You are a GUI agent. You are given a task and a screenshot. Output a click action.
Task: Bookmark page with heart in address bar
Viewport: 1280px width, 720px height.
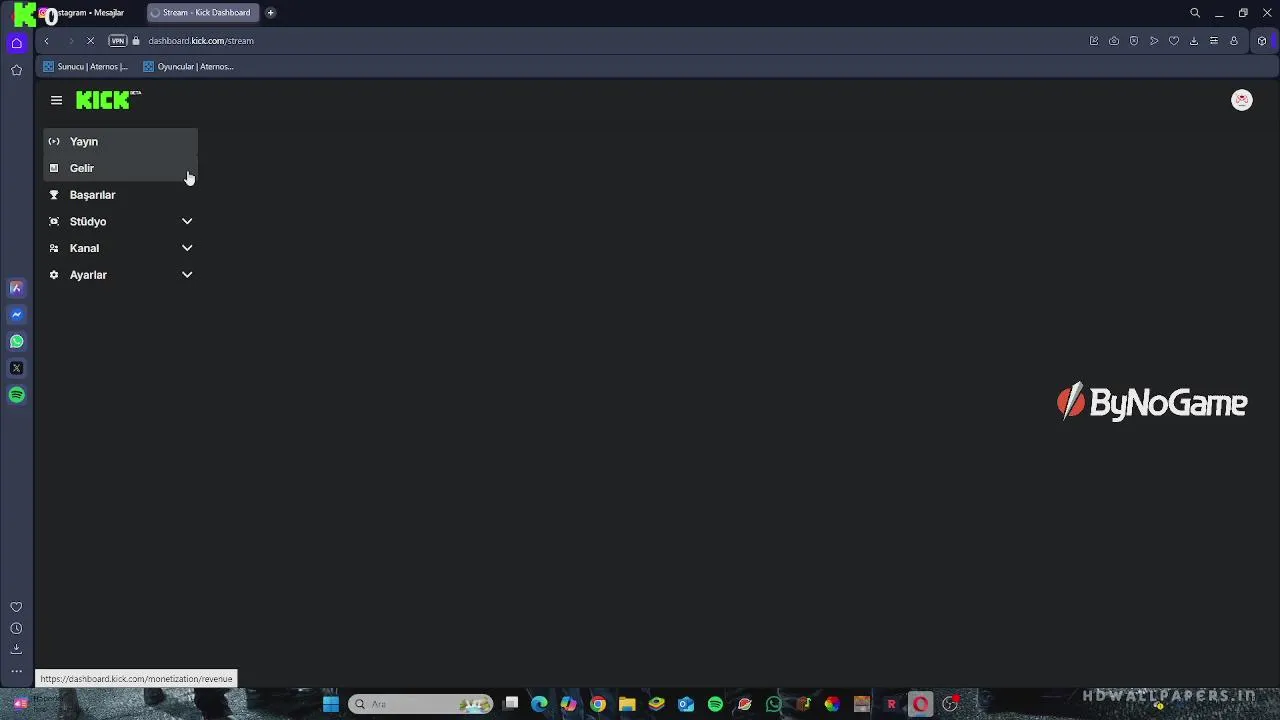pyautogui.click(x=1174, y=41)
